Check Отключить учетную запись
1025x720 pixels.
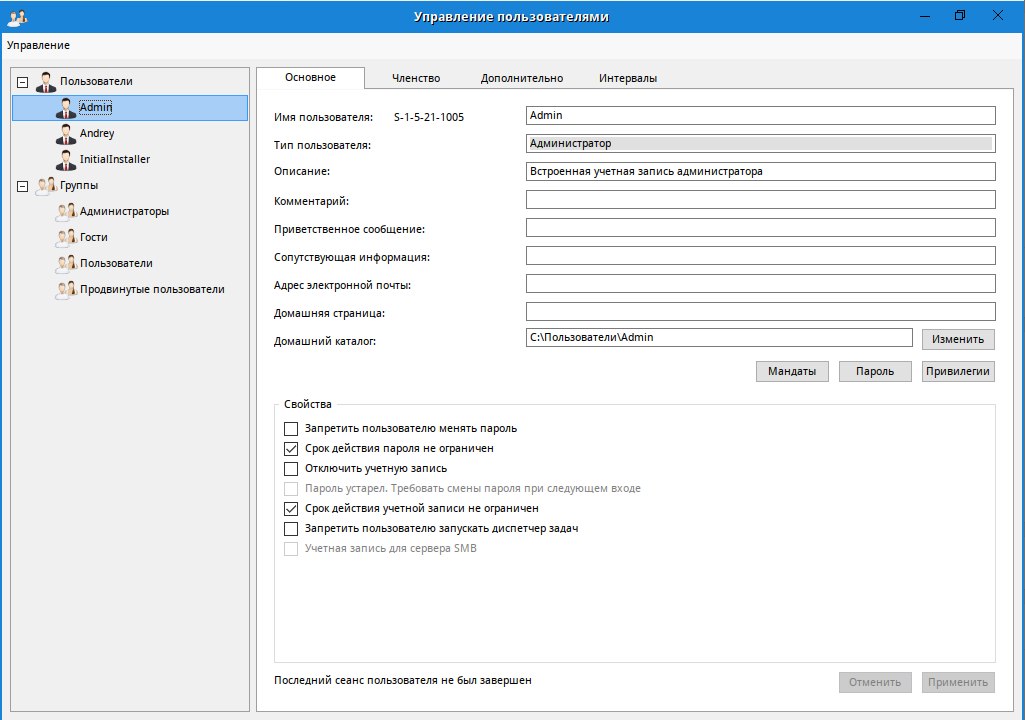click(291, 469)
